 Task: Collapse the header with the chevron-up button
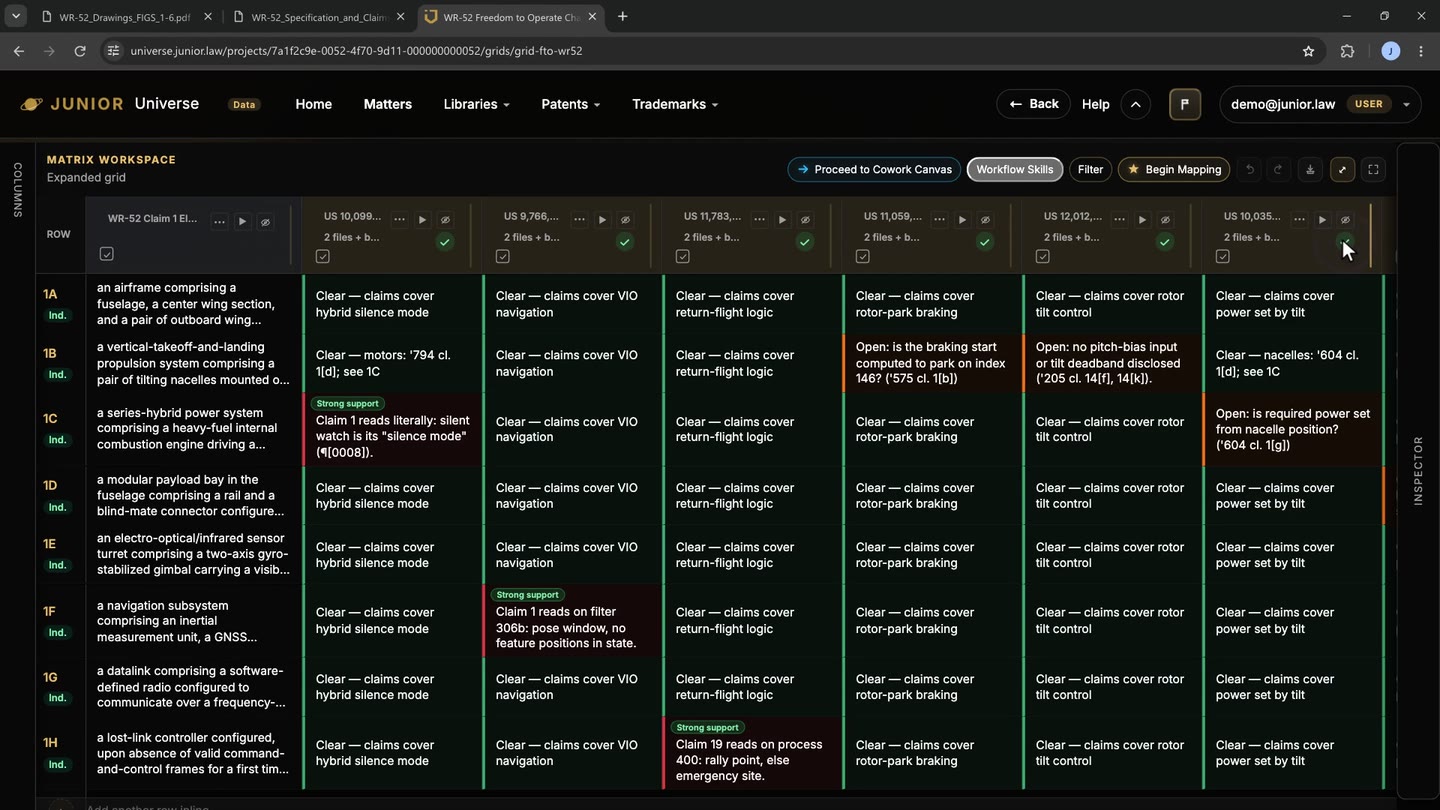tap(1135, 104)
